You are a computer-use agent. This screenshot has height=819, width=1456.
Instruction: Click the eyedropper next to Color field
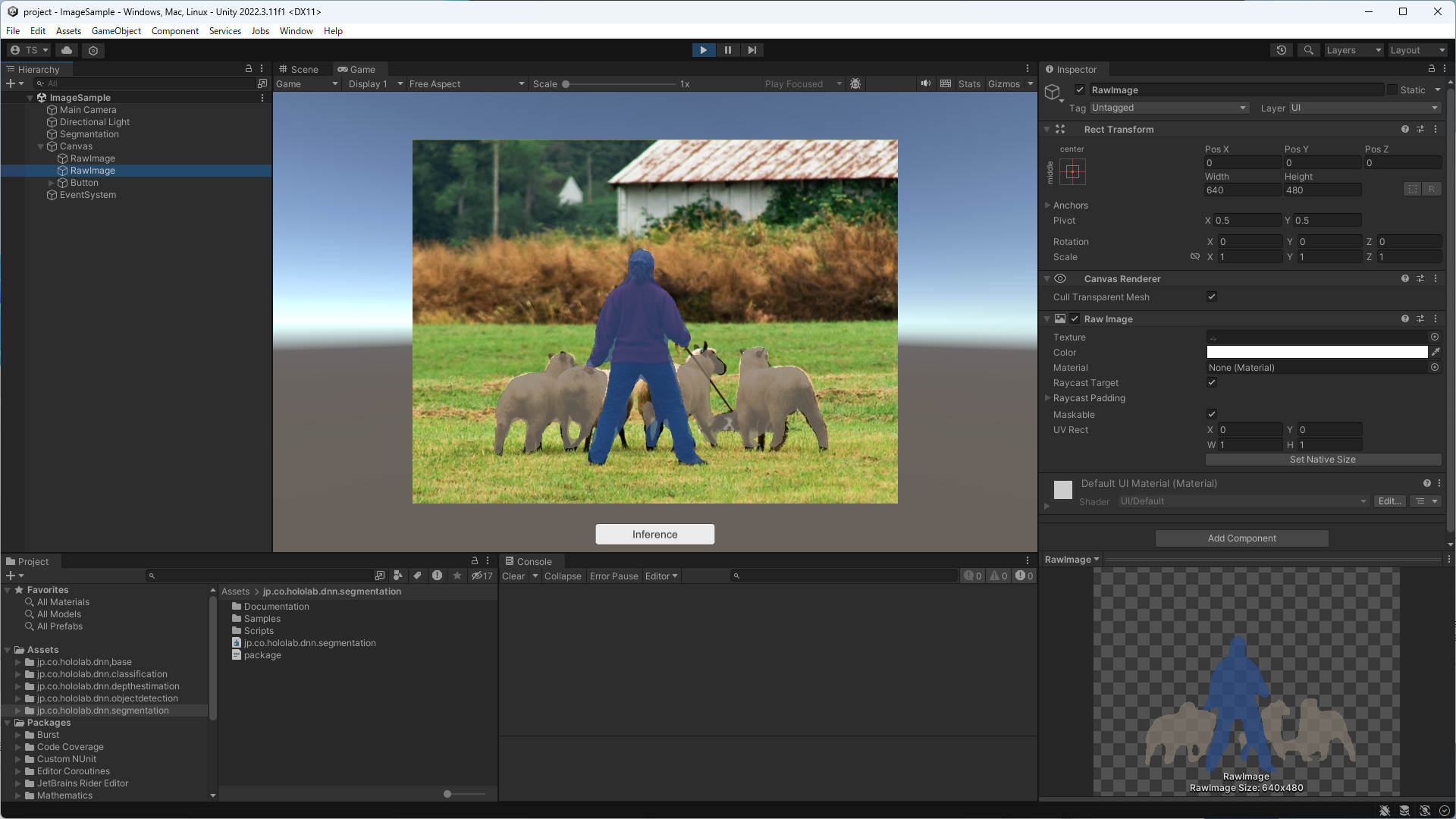pyautogui.click(x=1435, y=352)
